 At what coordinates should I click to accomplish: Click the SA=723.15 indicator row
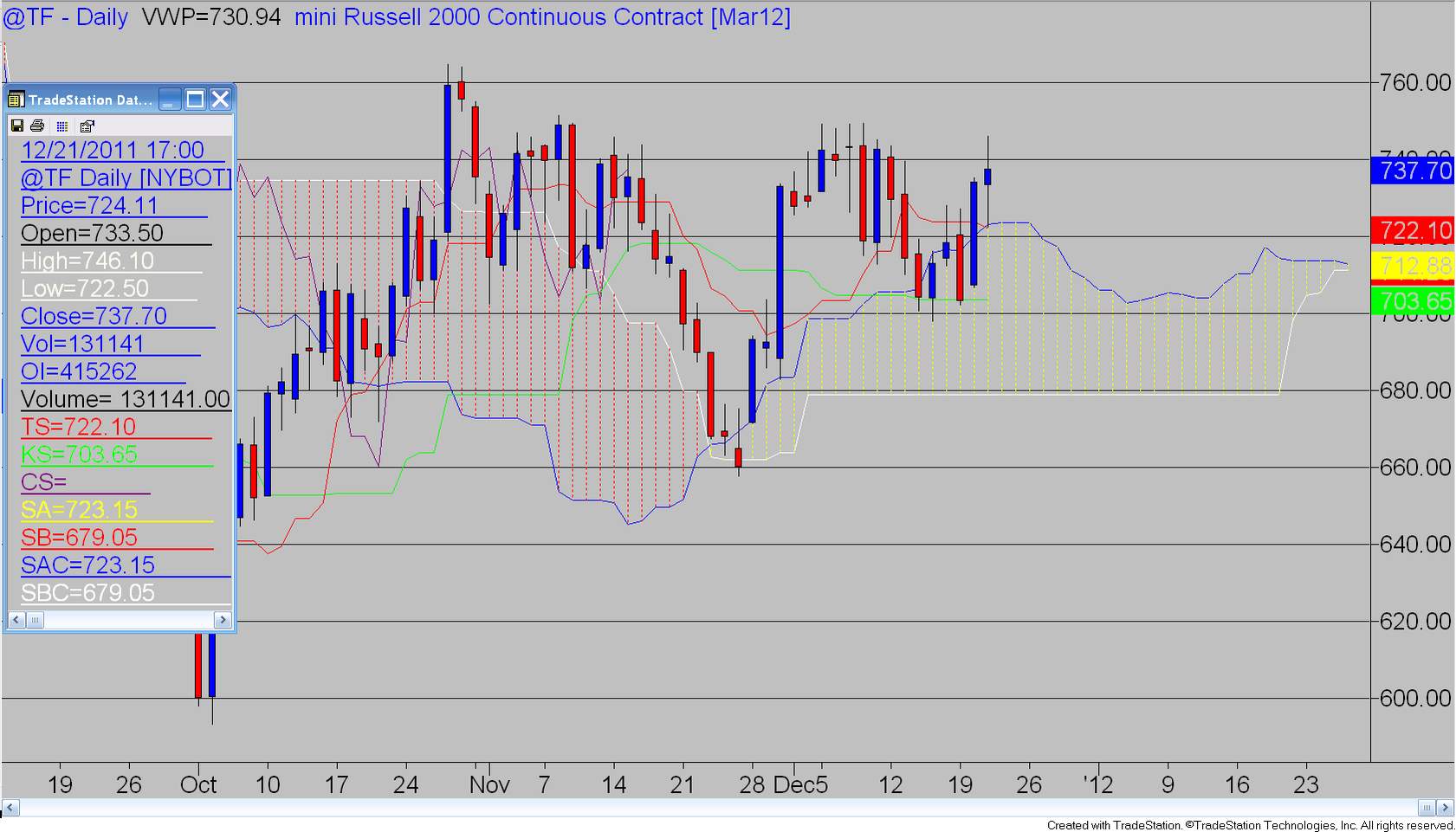point(79,510)
